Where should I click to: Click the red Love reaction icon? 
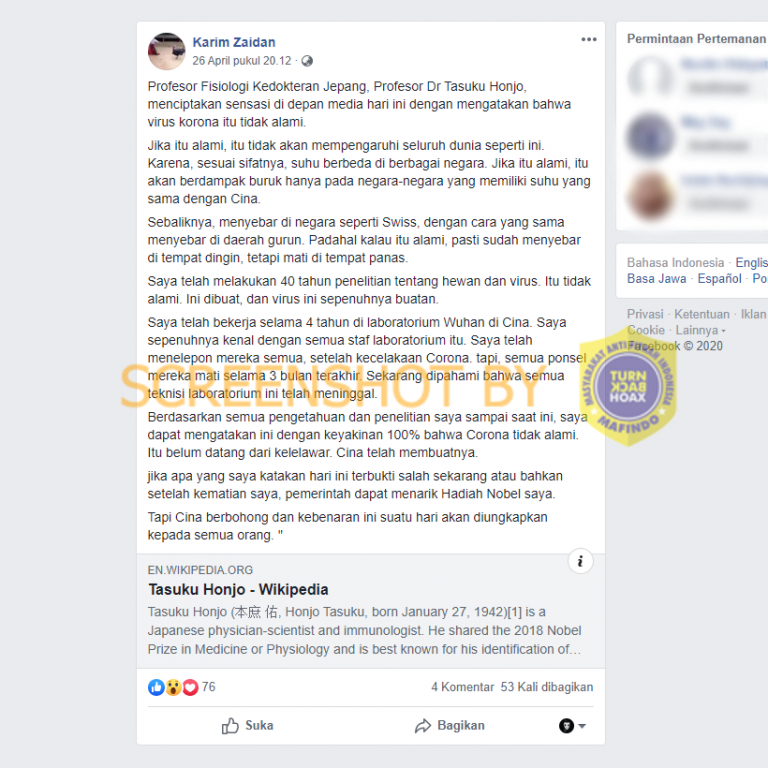pos(190,687)
